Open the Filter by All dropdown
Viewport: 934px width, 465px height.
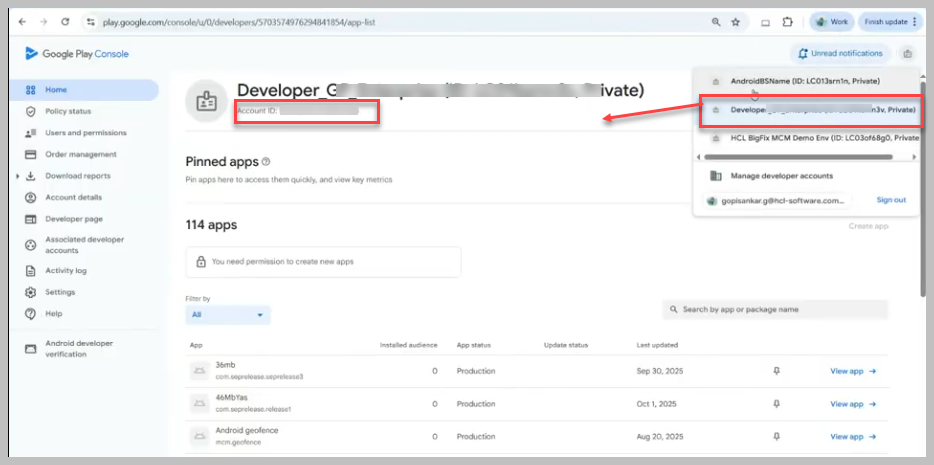(228, 314)
